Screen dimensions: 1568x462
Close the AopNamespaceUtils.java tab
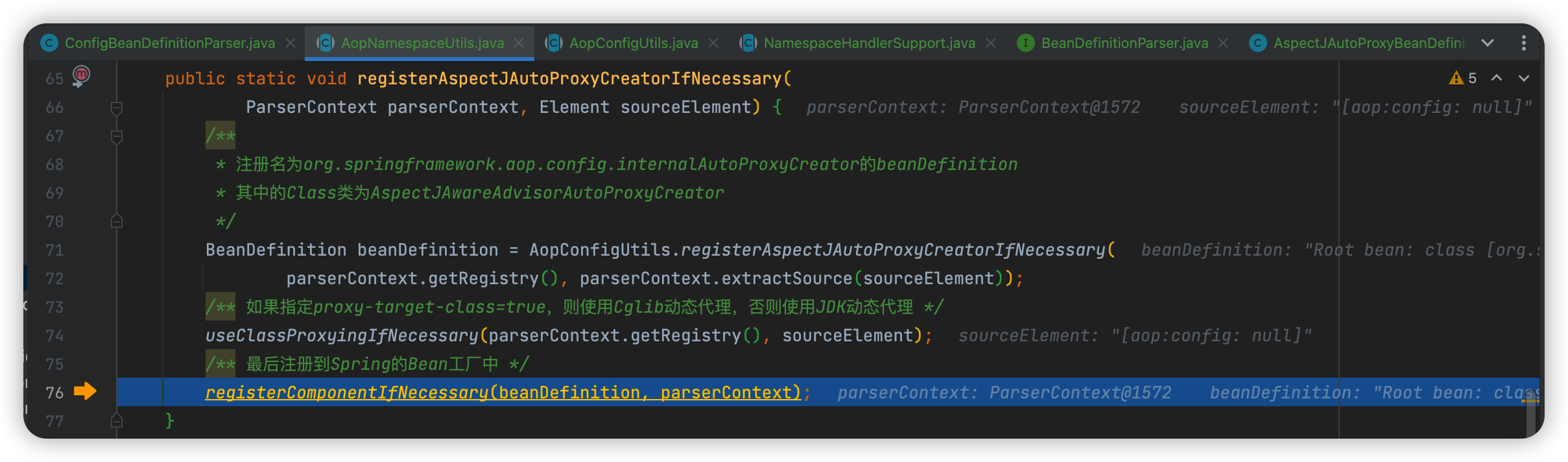click(519, 43)
